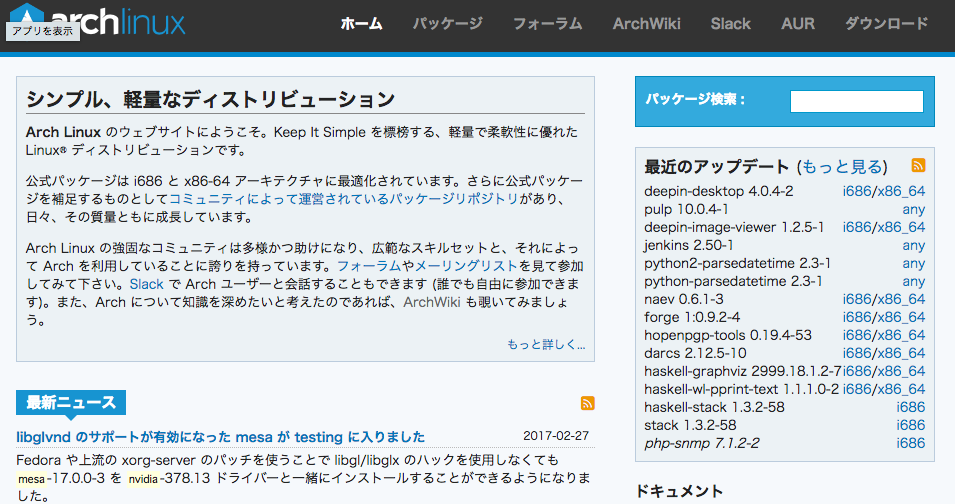Click the もっと見る link for recent updates
Viewport: 955px width, 504px height.
point(842,167)
